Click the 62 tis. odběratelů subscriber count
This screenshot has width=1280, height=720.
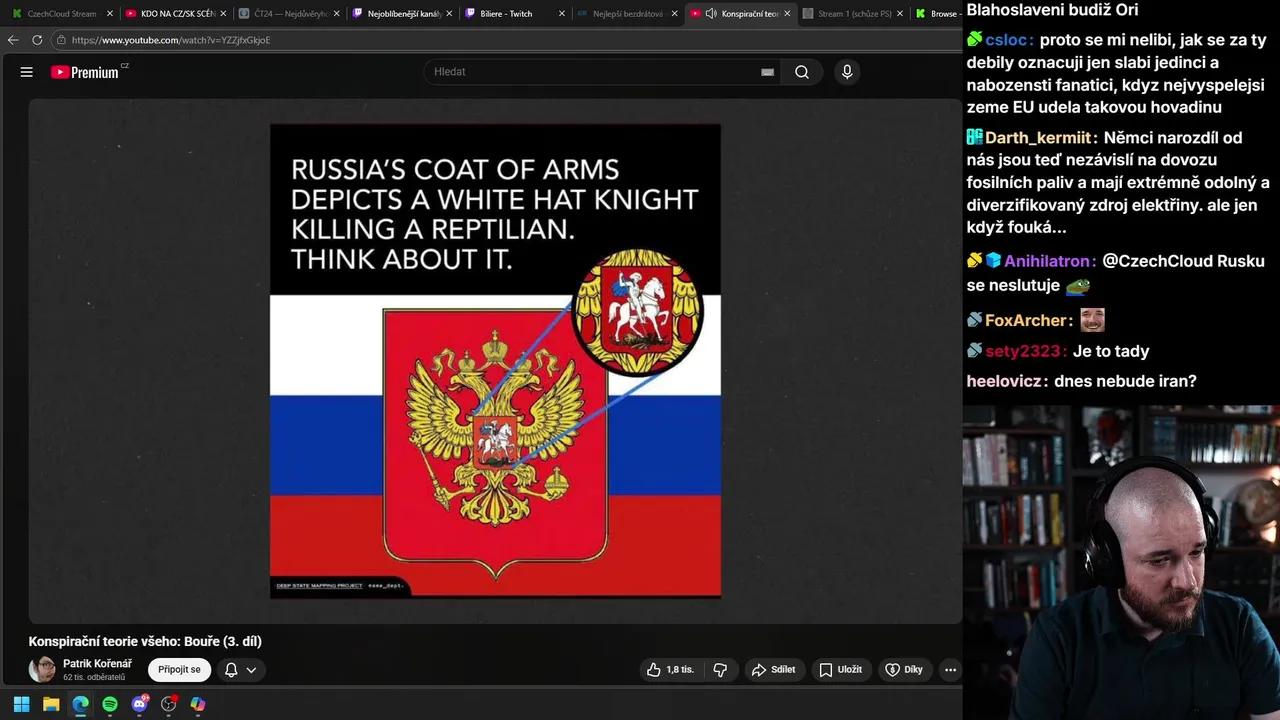(94, 678)
